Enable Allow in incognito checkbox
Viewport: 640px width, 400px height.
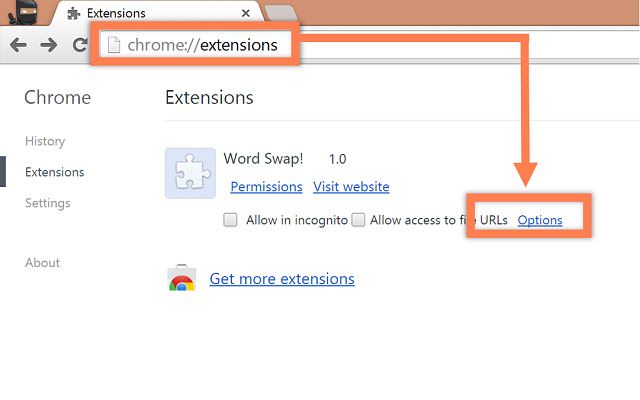pyautogui.click(x=230, y=220)
